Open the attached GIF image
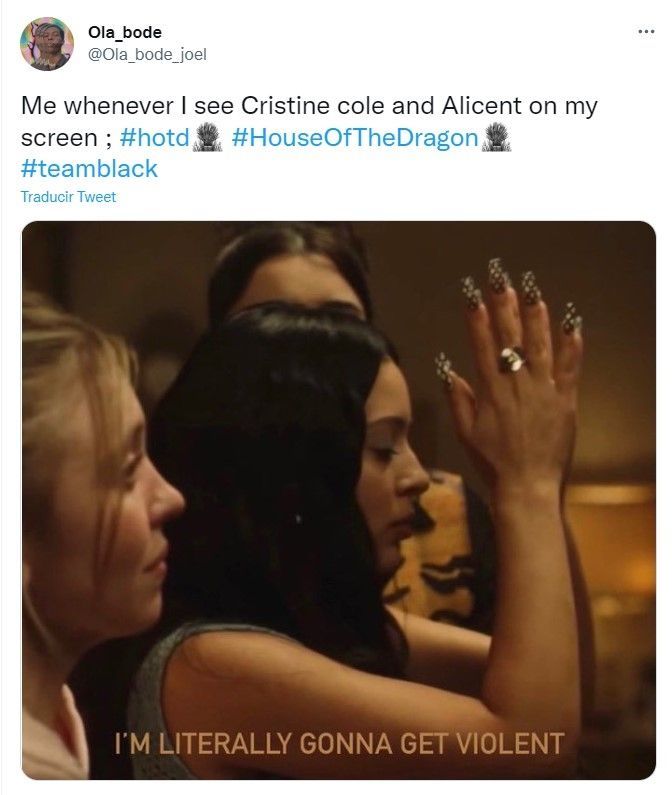This screenshot has height=795, width=672. [x=338, y=500]
